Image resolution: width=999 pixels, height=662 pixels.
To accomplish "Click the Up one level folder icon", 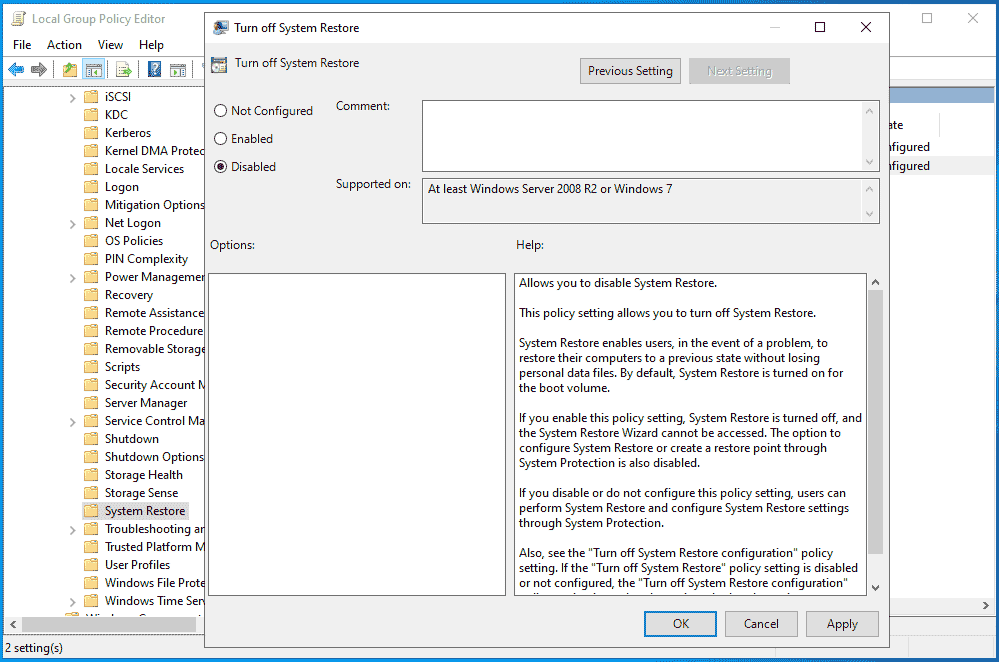I will pos(68,69).
